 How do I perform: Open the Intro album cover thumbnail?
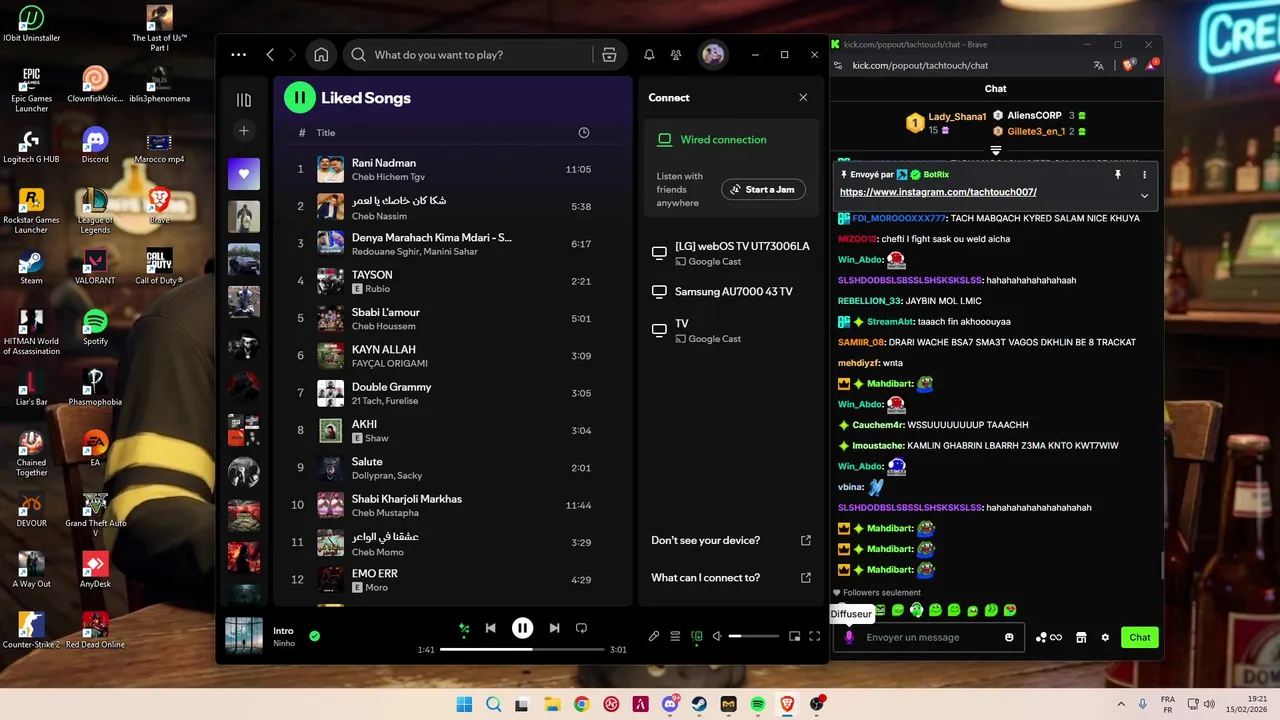(x=243, y=636)
